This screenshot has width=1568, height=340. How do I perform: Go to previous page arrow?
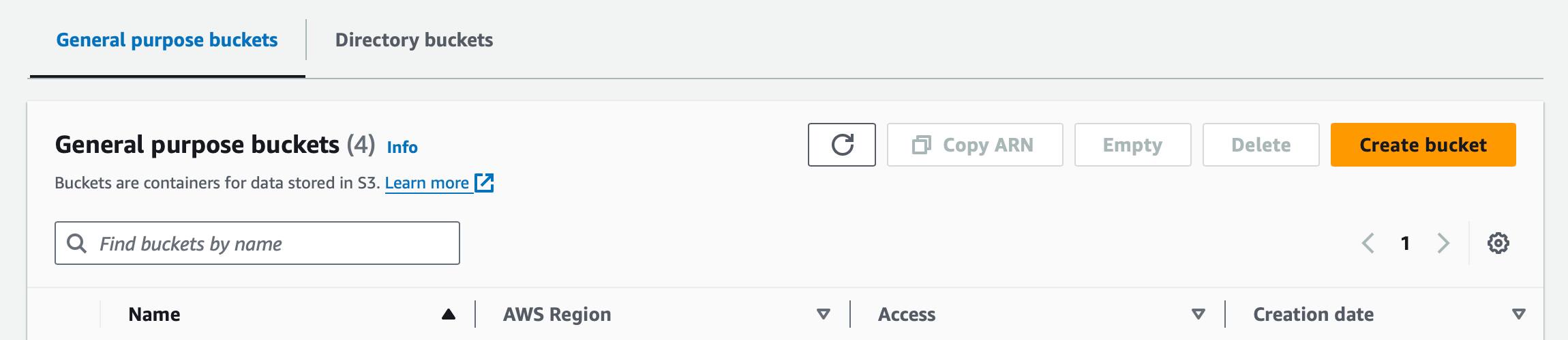click(1368, 243)
